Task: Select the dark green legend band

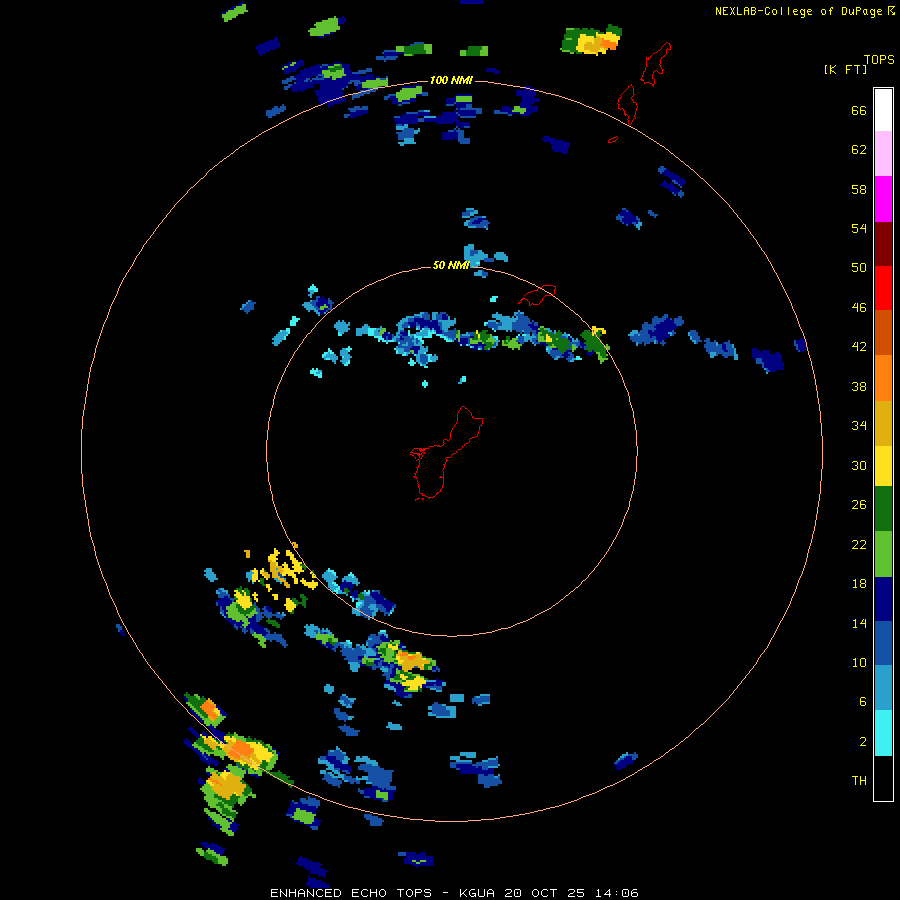Action: click(x=883, y=509)
